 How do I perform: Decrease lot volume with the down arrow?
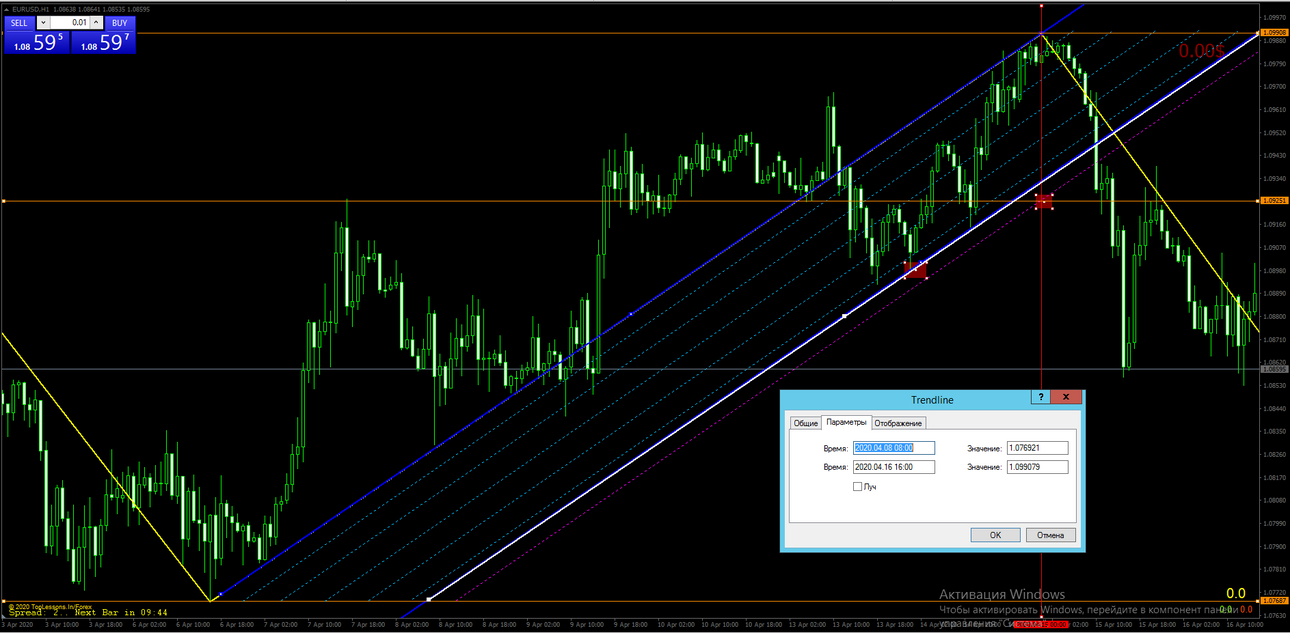pyautogui.click(x=43, y=22)
